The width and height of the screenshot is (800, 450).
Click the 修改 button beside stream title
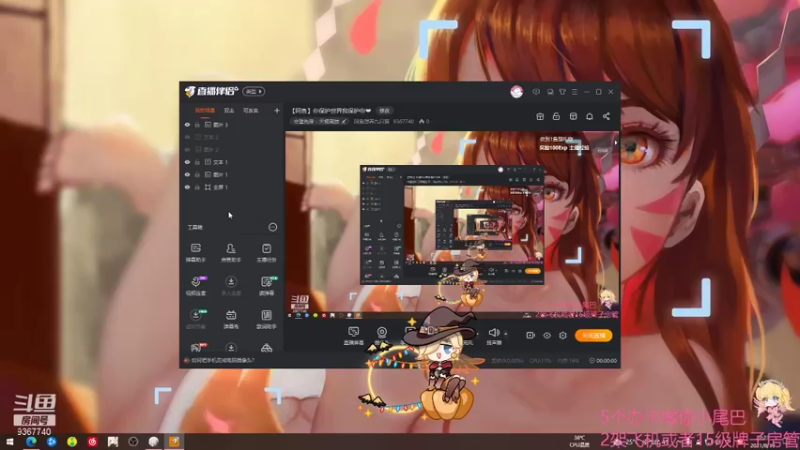pos(384,111)
